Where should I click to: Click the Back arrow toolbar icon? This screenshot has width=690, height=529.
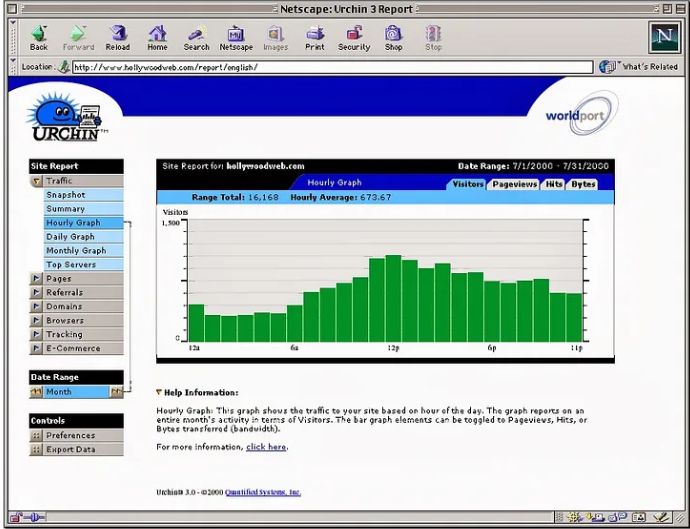click(38, 35)
